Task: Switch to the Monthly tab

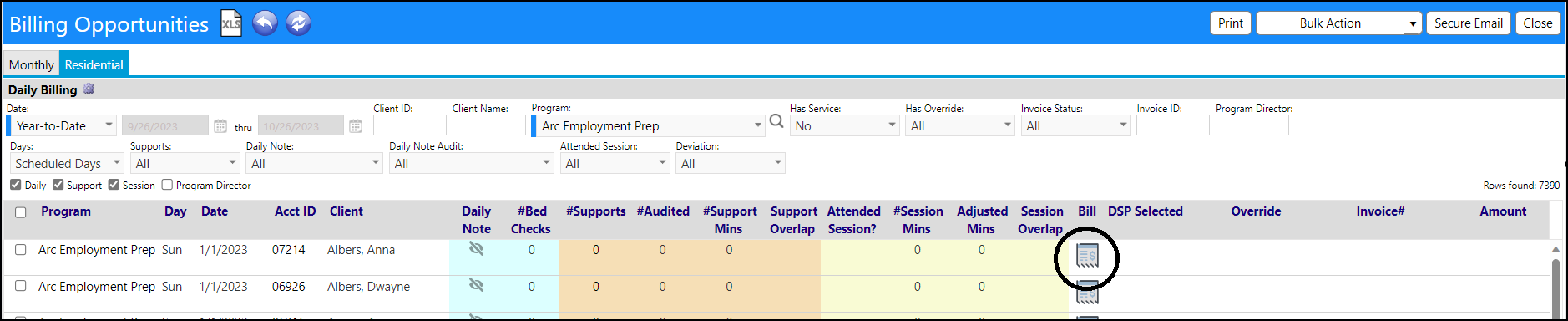Action: pyautogui.click(x=31, y=64)
